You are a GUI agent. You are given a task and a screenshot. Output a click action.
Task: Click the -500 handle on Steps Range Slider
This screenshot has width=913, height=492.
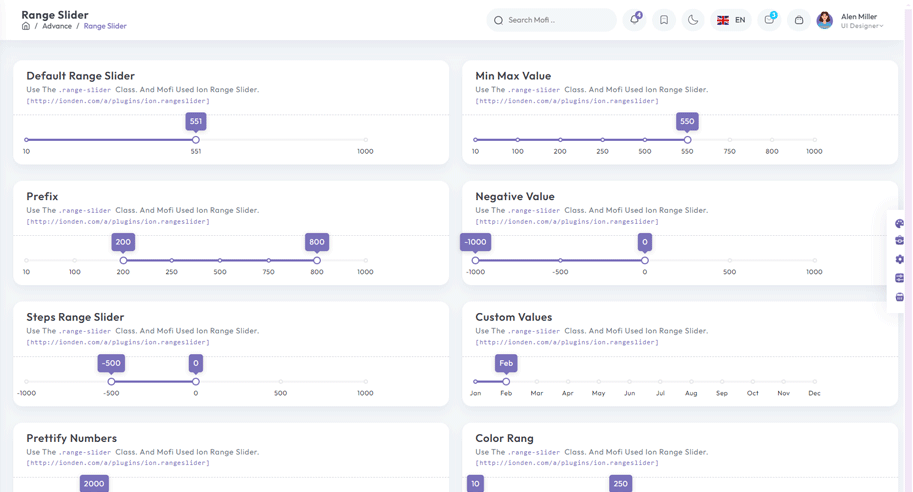point(111,382)
